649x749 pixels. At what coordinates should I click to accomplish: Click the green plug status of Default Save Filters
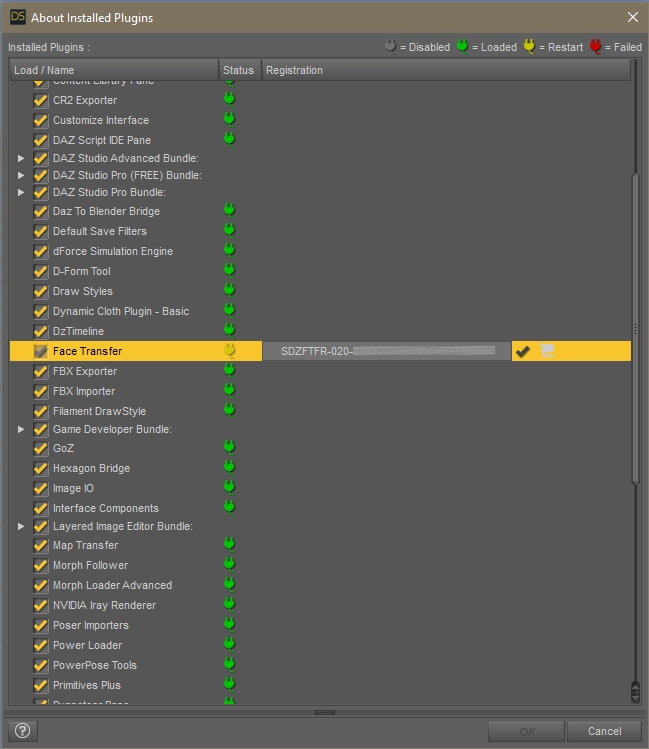pyautogui.click(x=230, y=230)
